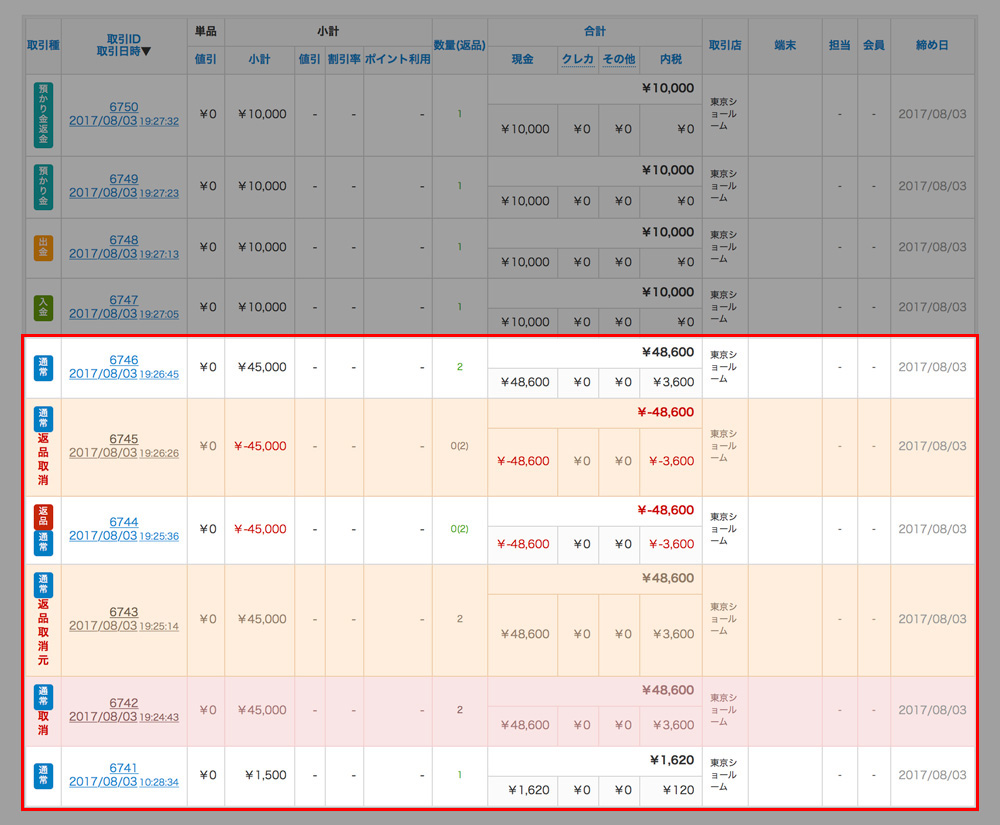The height and width of the screenshot is (825, 1000).
Task: Click quantity 0(2) in row 6744
Action: pos(459,529)
